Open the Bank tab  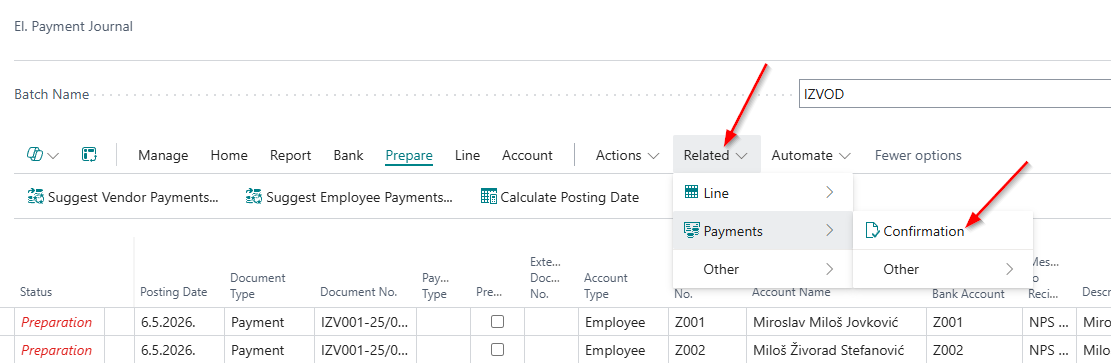(x=349, y=155)
